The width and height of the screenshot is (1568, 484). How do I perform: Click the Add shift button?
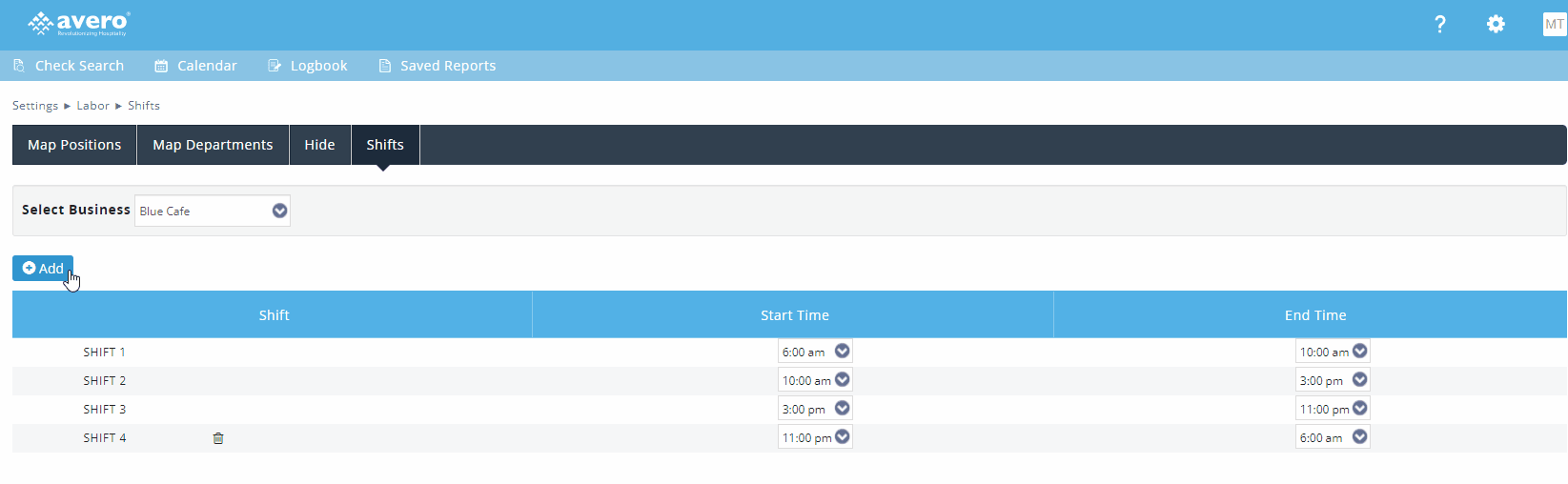coord(43,269)
